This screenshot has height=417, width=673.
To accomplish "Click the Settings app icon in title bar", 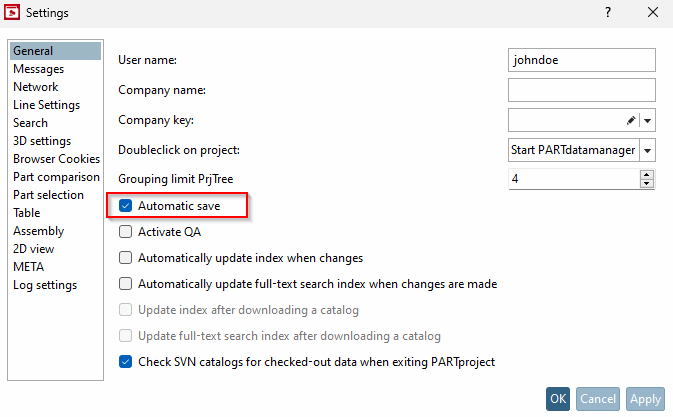I will click(x=15, y=13).
